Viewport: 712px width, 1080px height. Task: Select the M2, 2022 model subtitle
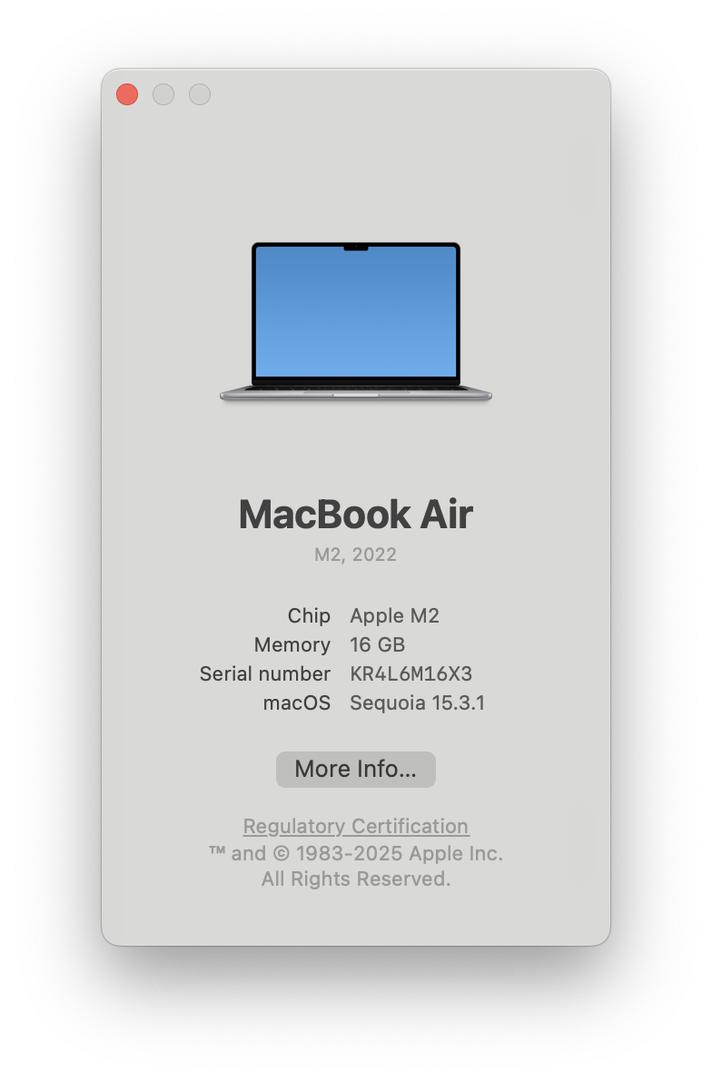pyautogui.click(x=355, y=554)
